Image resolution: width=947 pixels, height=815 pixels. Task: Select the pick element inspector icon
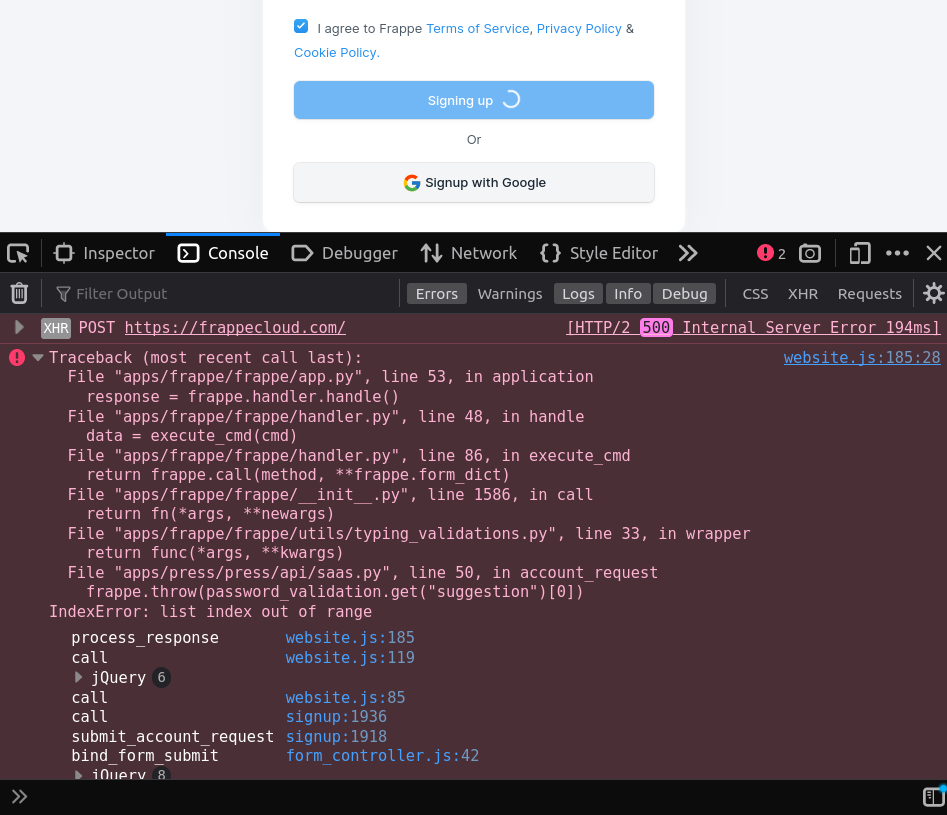click(x=17, y=253)
